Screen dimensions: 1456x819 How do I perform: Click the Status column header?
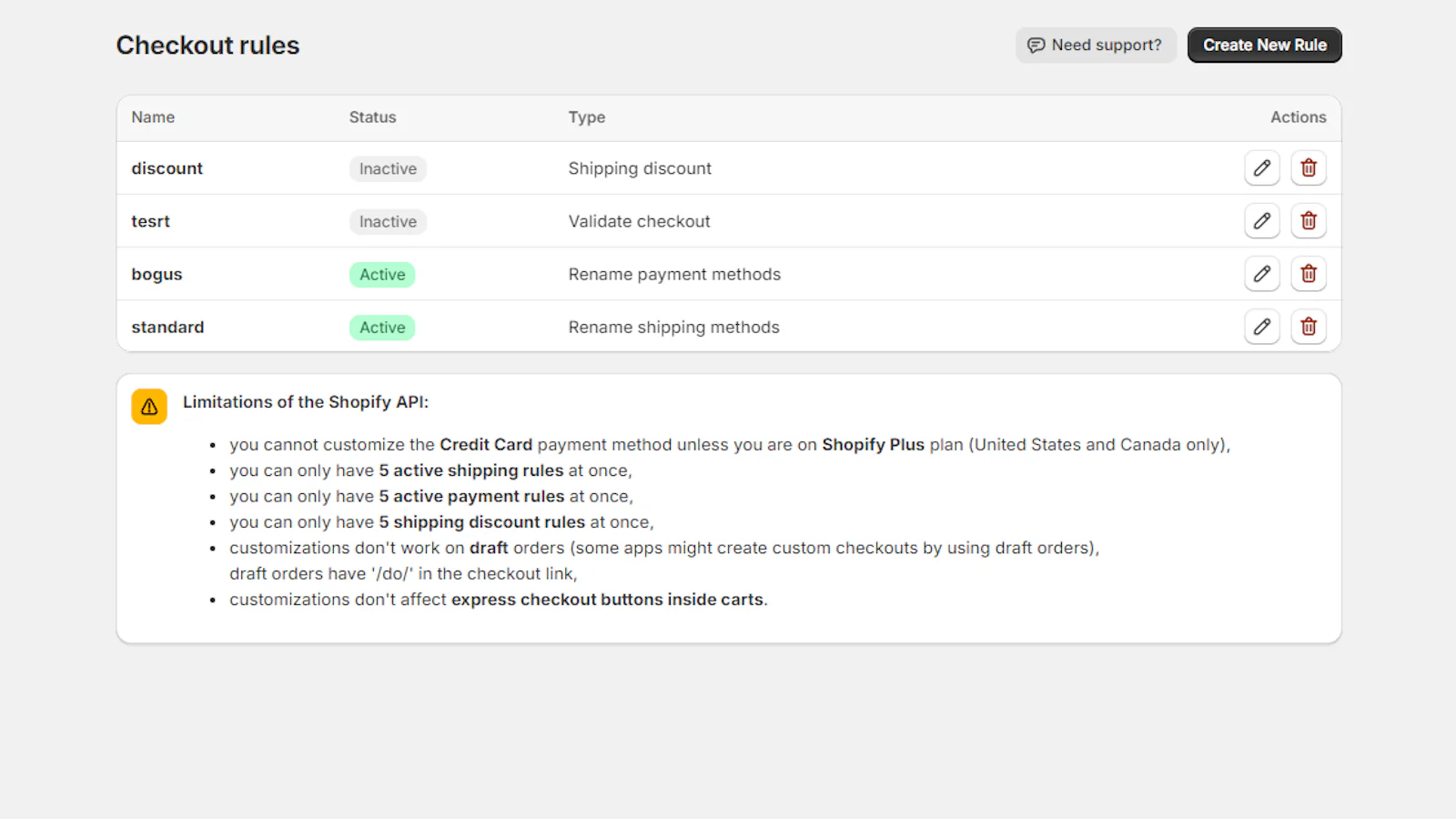tap(372, 117)
